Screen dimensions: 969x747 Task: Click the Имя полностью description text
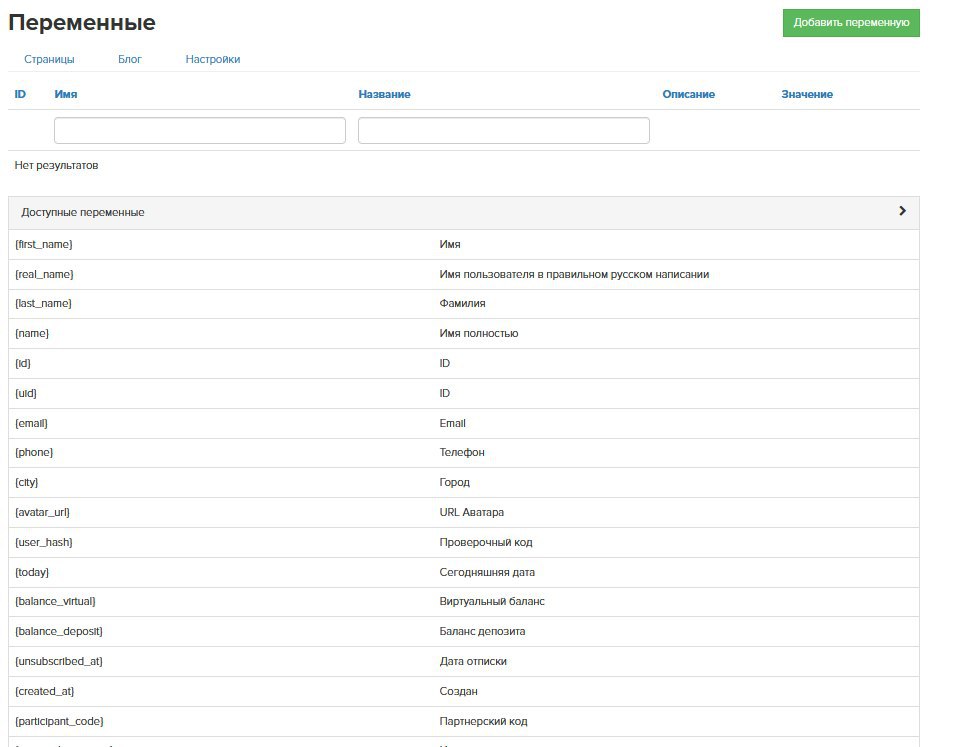coord(479,333)
